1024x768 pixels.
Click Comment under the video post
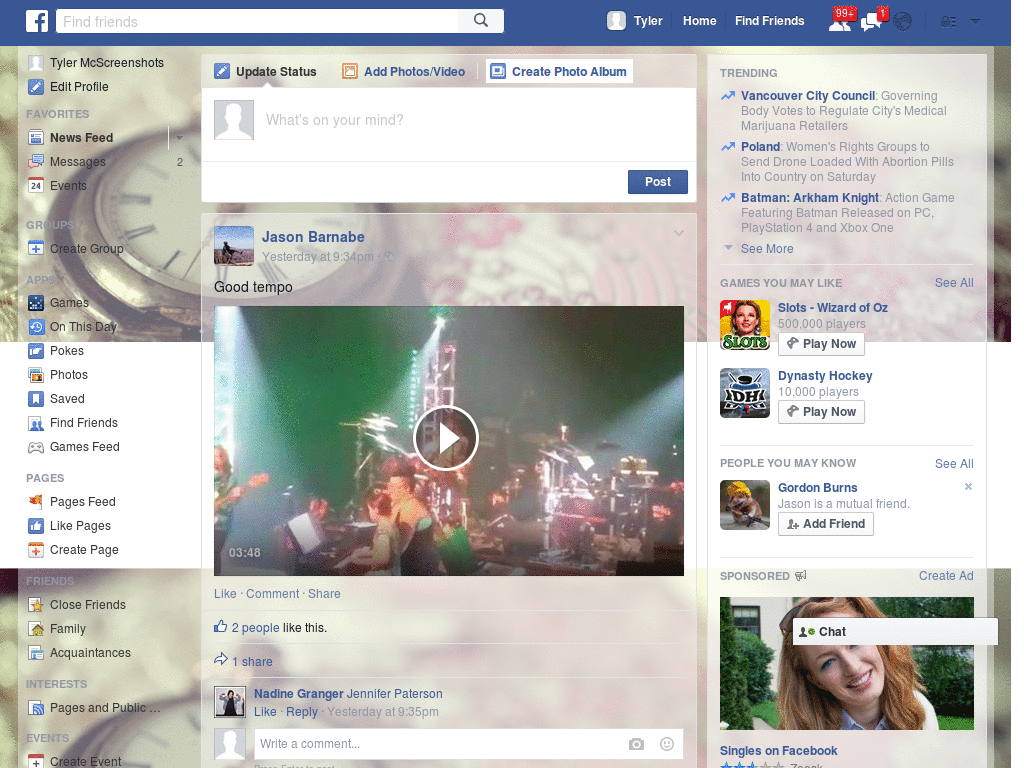(272, 594)
